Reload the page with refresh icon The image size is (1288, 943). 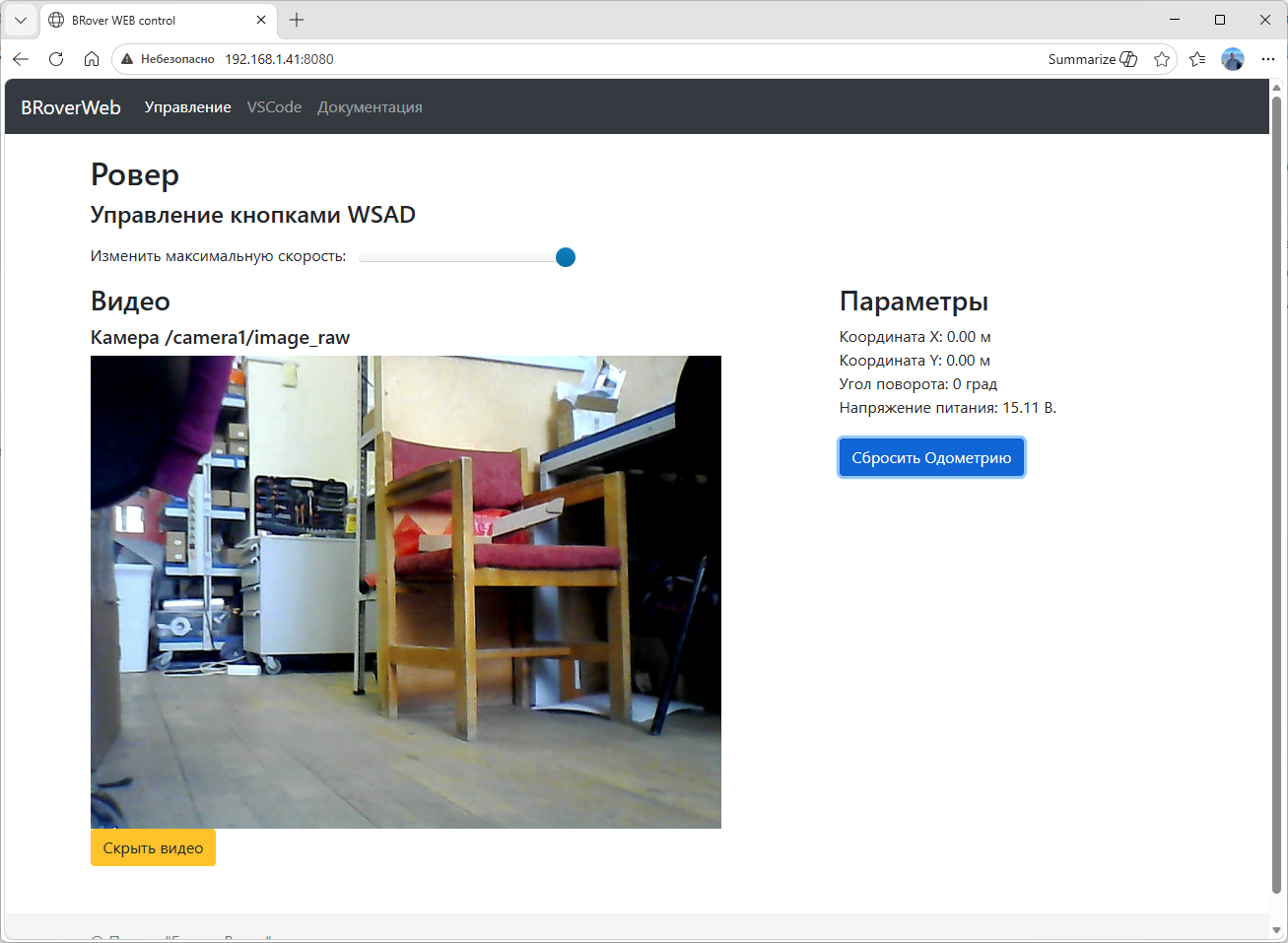point(56,59)
